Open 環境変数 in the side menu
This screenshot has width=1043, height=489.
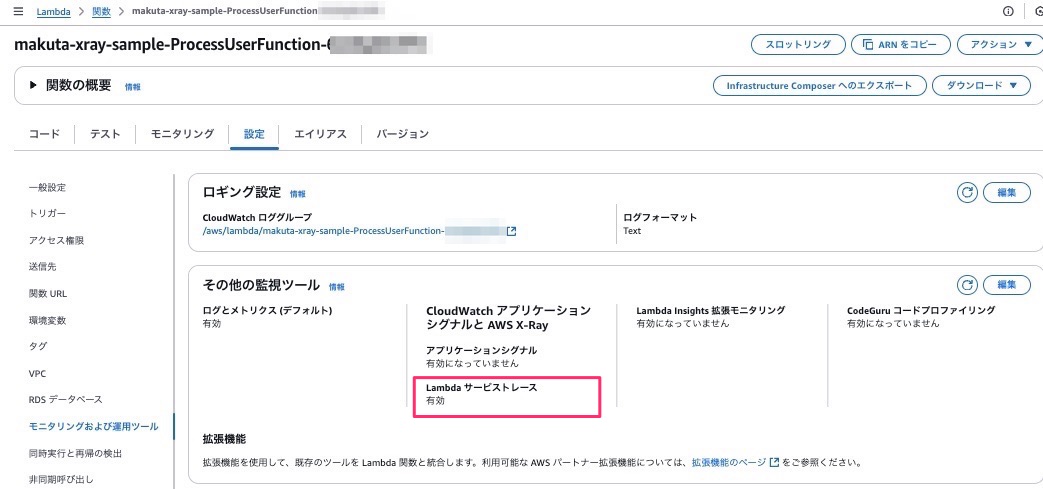(47, 320)
